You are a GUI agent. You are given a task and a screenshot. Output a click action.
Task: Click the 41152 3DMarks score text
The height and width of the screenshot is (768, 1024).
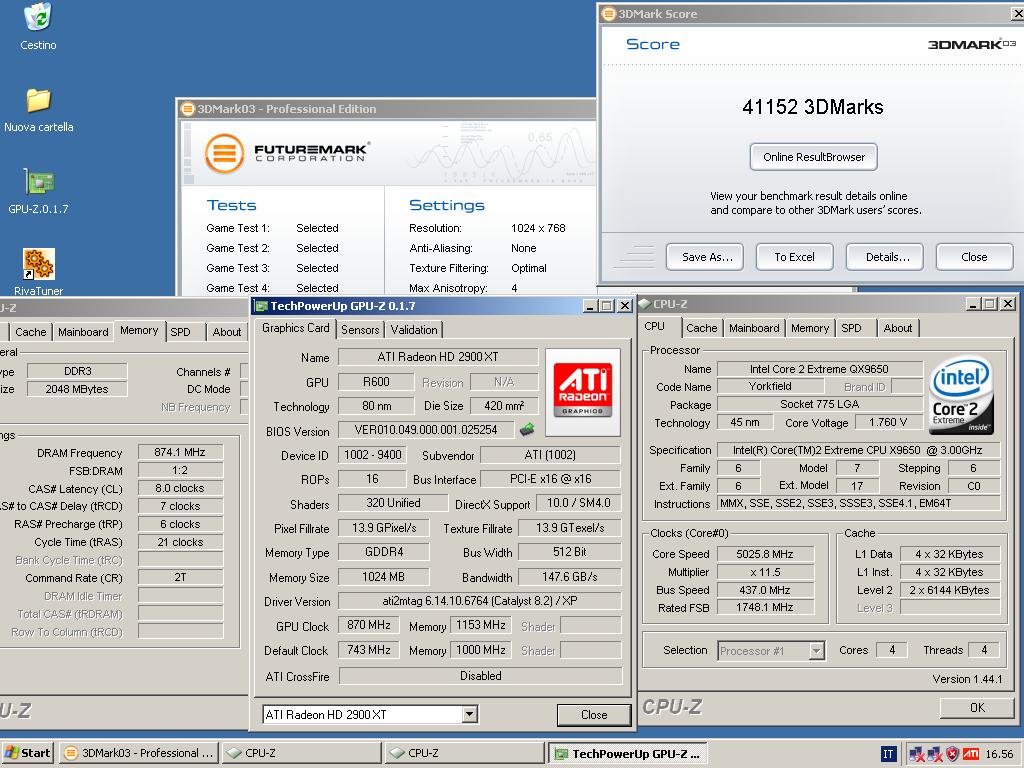click(812, 107)
